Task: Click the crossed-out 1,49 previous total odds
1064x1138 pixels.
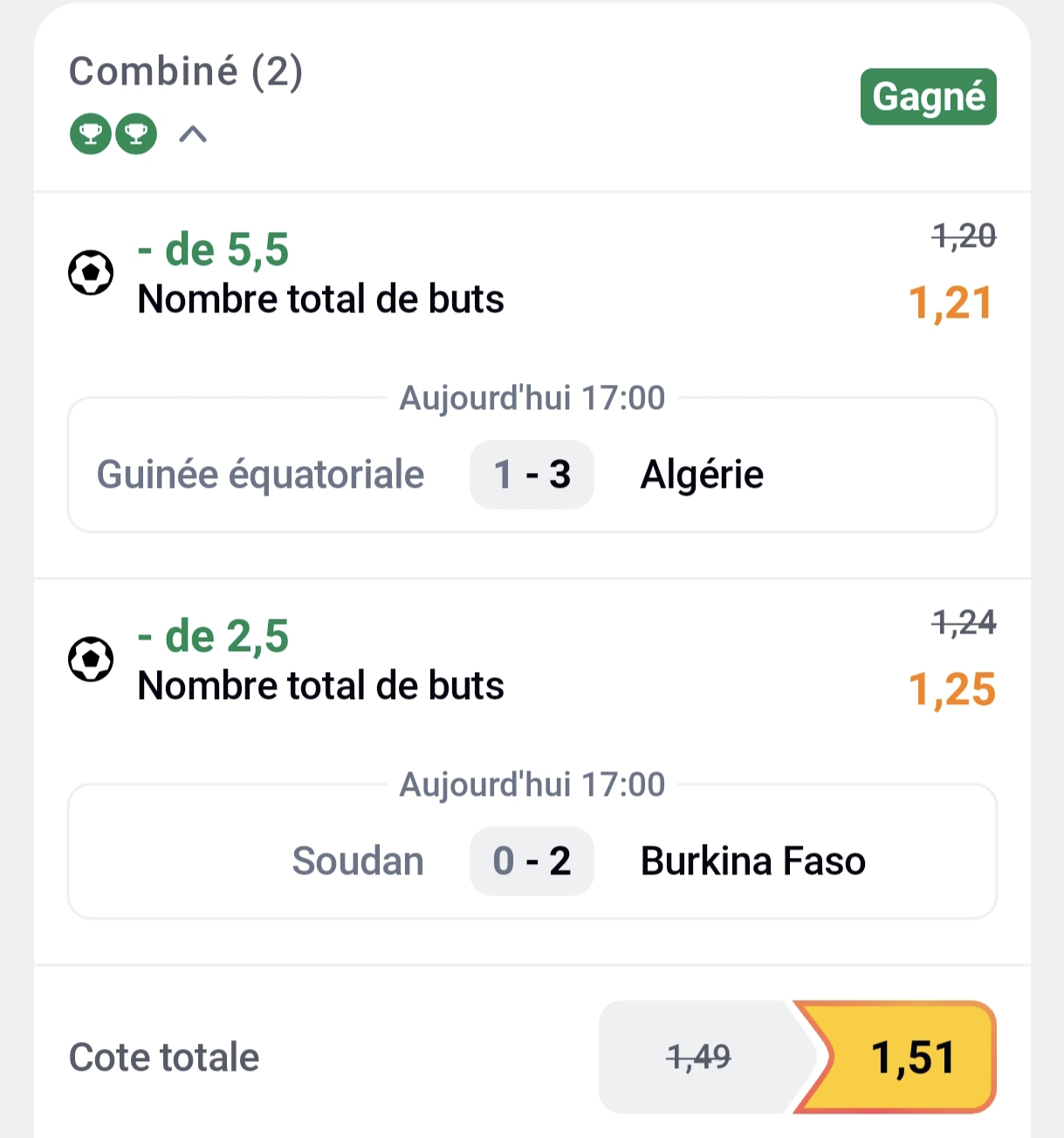Action: tap(698, 1058)
